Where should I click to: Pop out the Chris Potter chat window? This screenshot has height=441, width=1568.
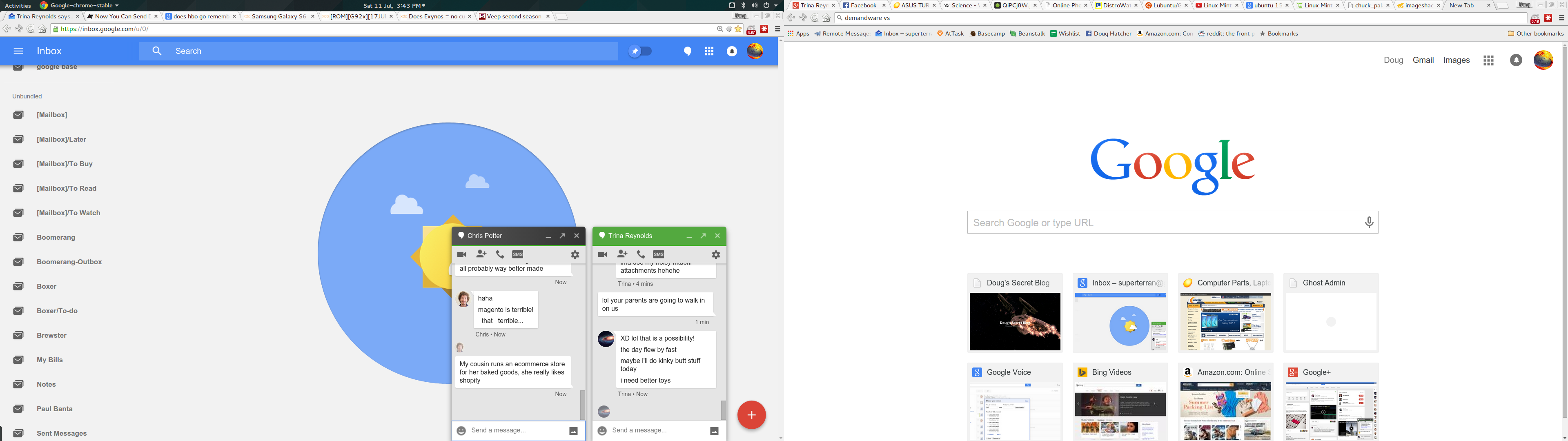tap(562, 236)
